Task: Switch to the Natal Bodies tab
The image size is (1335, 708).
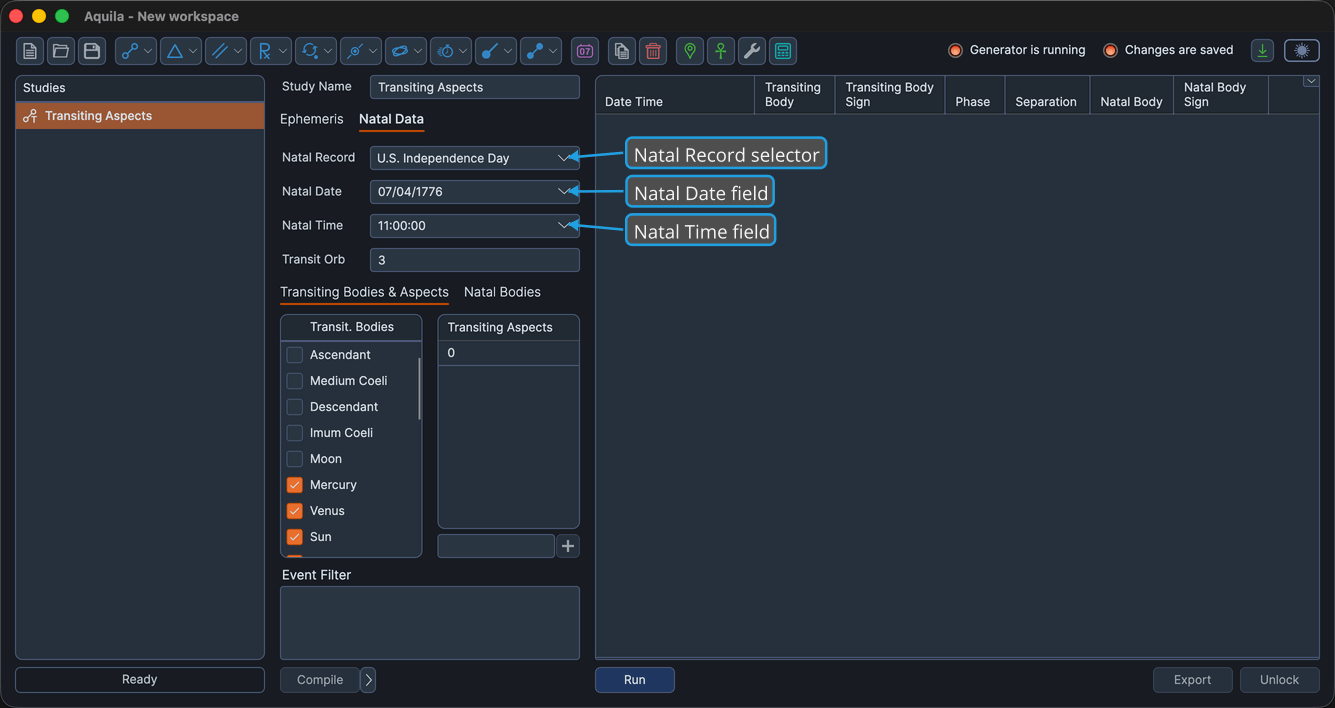Action: [502, 292]
